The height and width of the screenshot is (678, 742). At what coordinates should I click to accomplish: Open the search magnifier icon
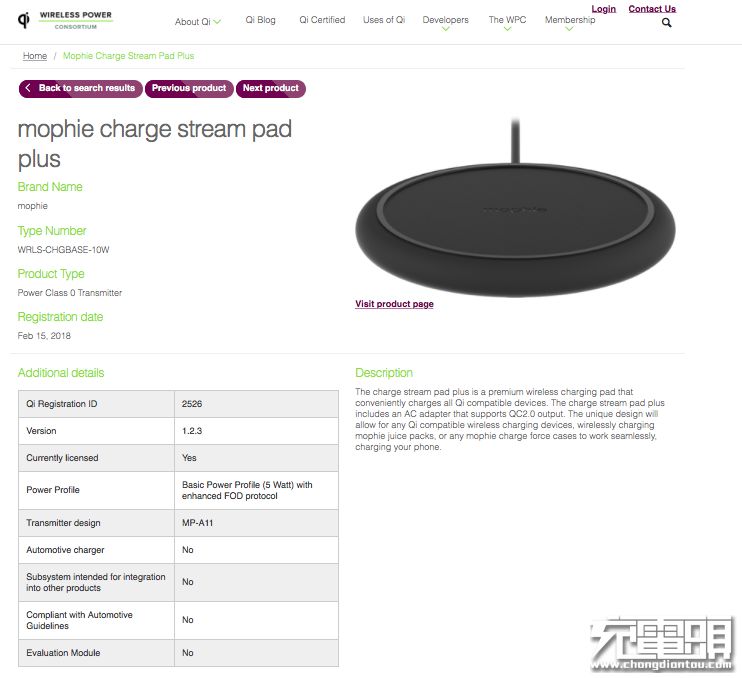pyautogui.click(x=666, y=22)
